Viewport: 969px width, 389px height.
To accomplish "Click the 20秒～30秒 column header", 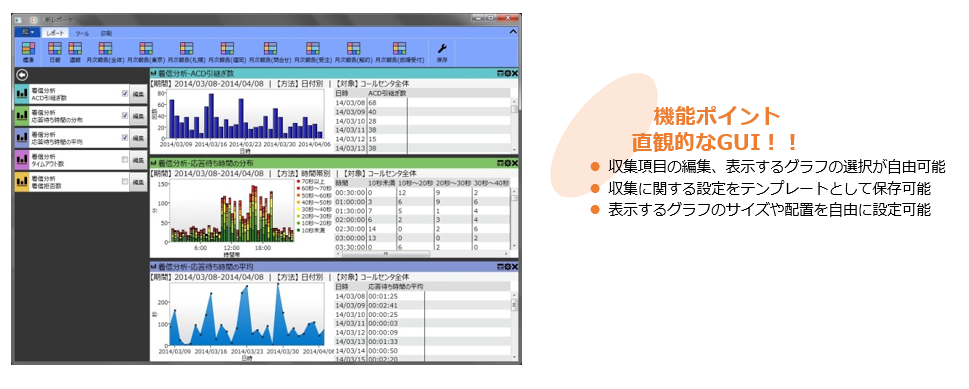I will [x=454, y=182].
